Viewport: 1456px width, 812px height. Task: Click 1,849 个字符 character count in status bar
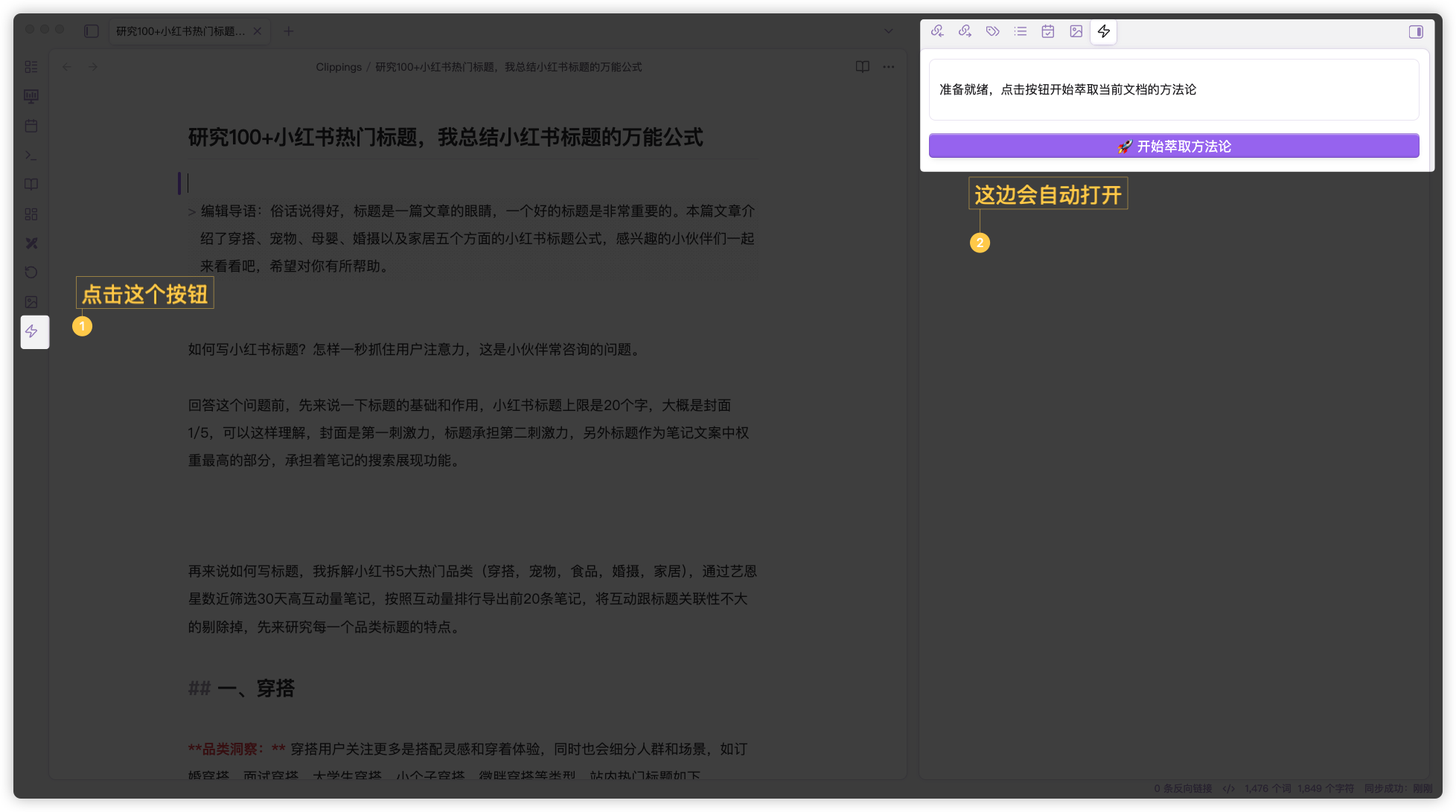coord(1326,788)
